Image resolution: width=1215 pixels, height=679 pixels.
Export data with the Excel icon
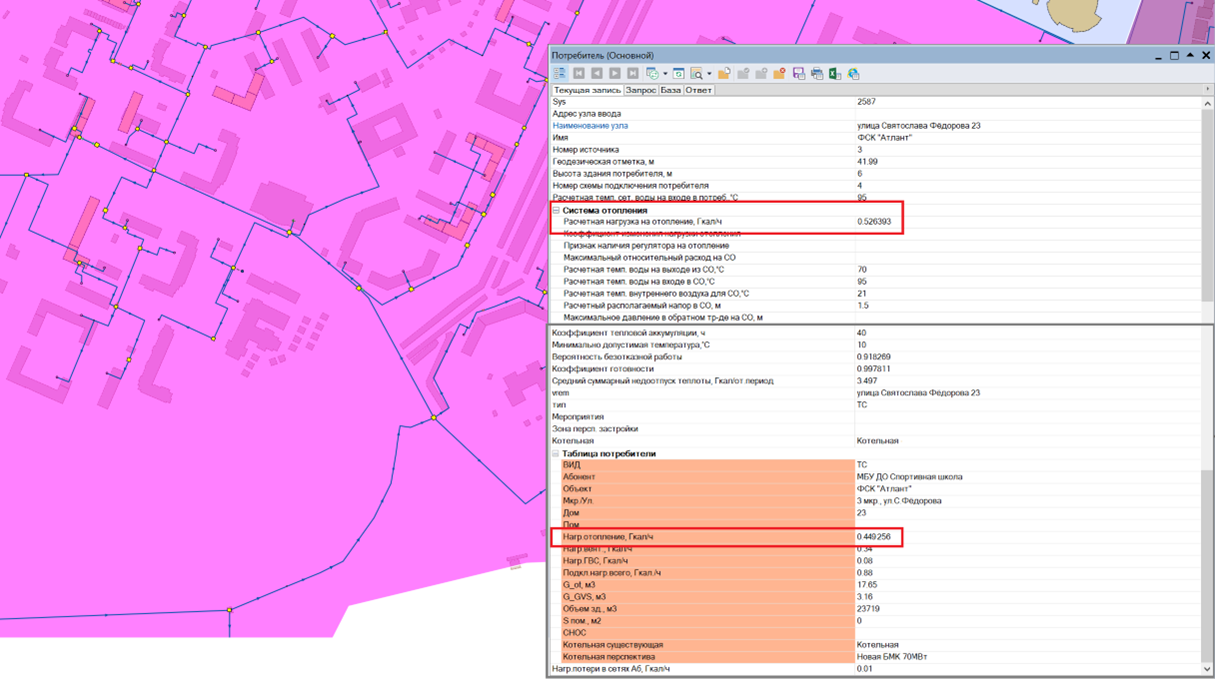[834, 74]
